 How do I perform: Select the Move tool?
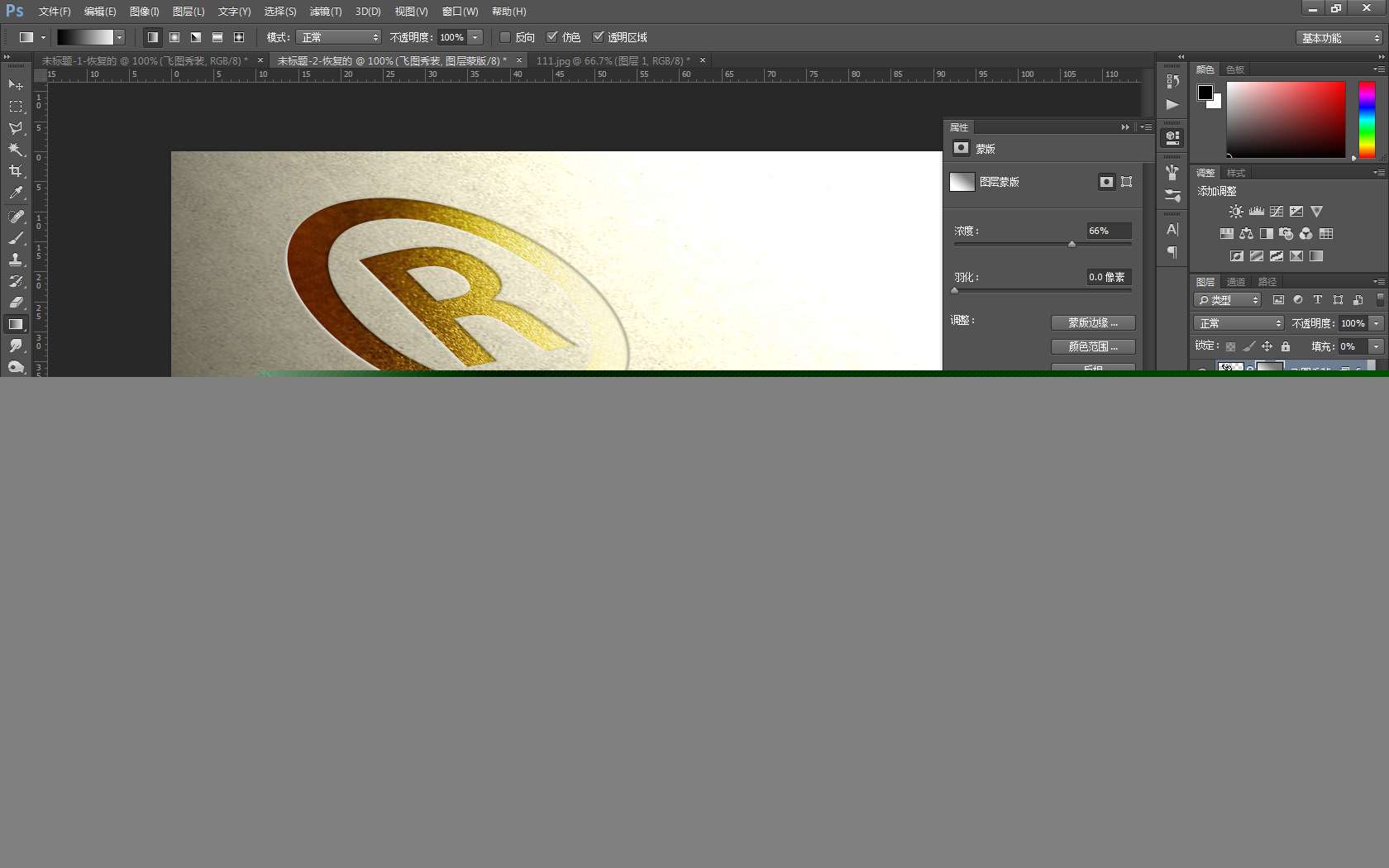(16, 85)
